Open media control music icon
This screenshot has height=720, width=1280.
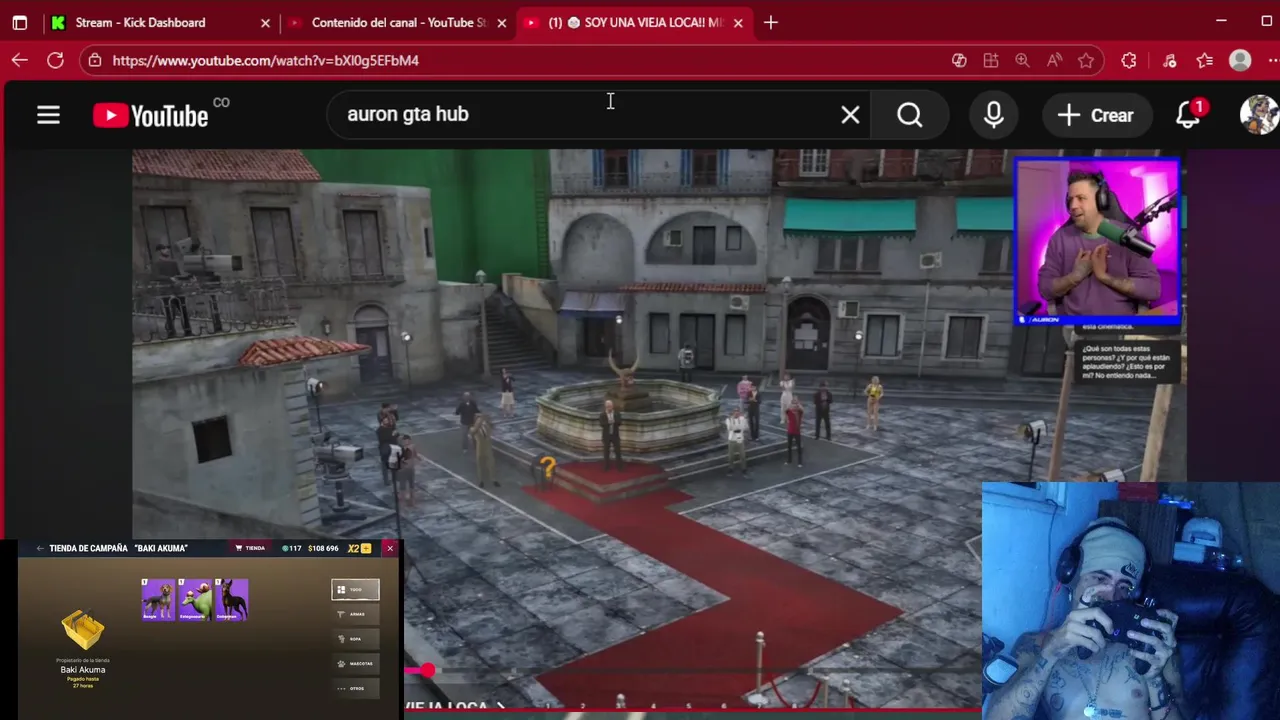point(1170,60)
